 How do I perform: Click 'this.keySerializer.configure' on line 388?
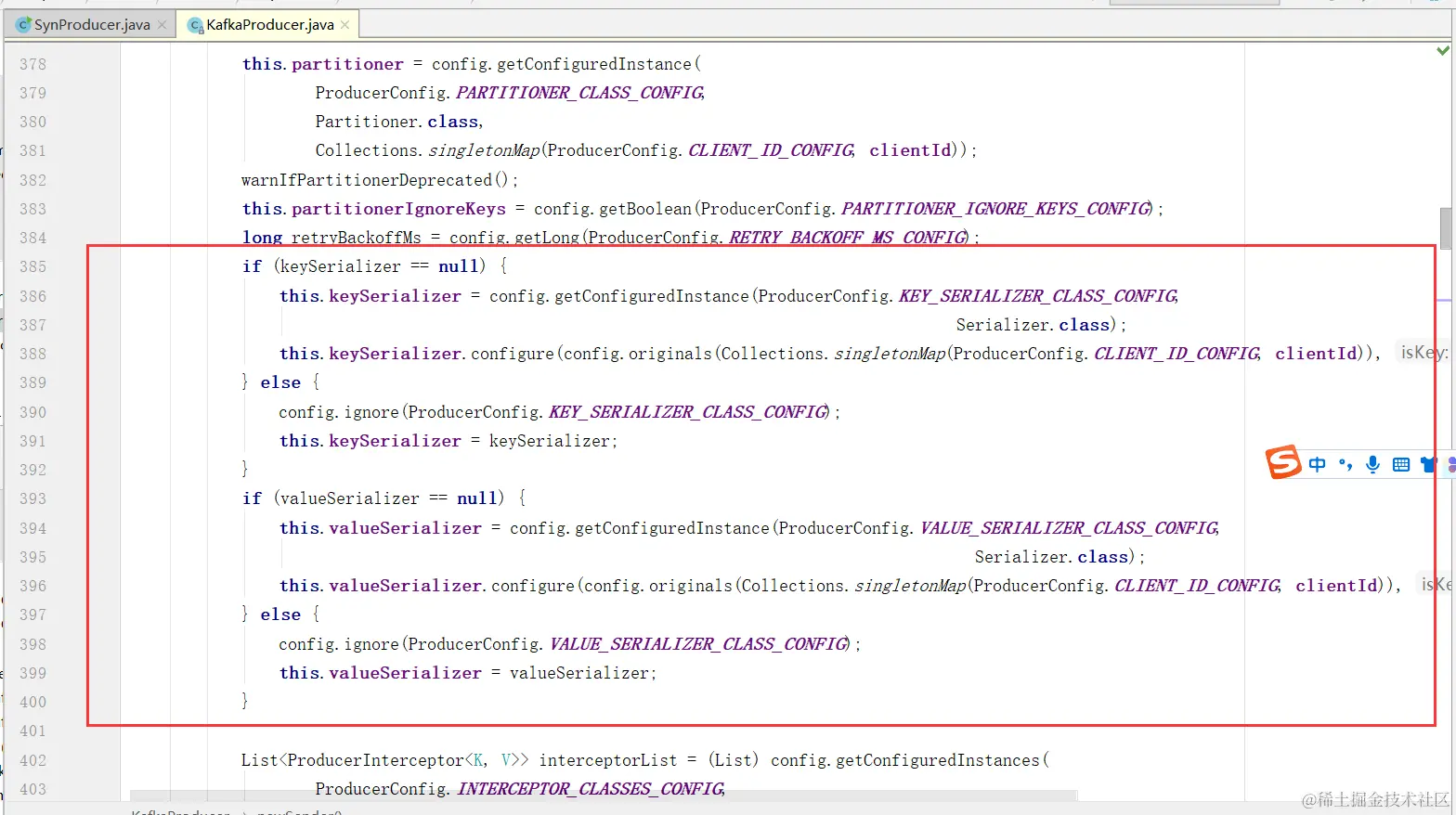pyautogui.click(x=416, y=354)
